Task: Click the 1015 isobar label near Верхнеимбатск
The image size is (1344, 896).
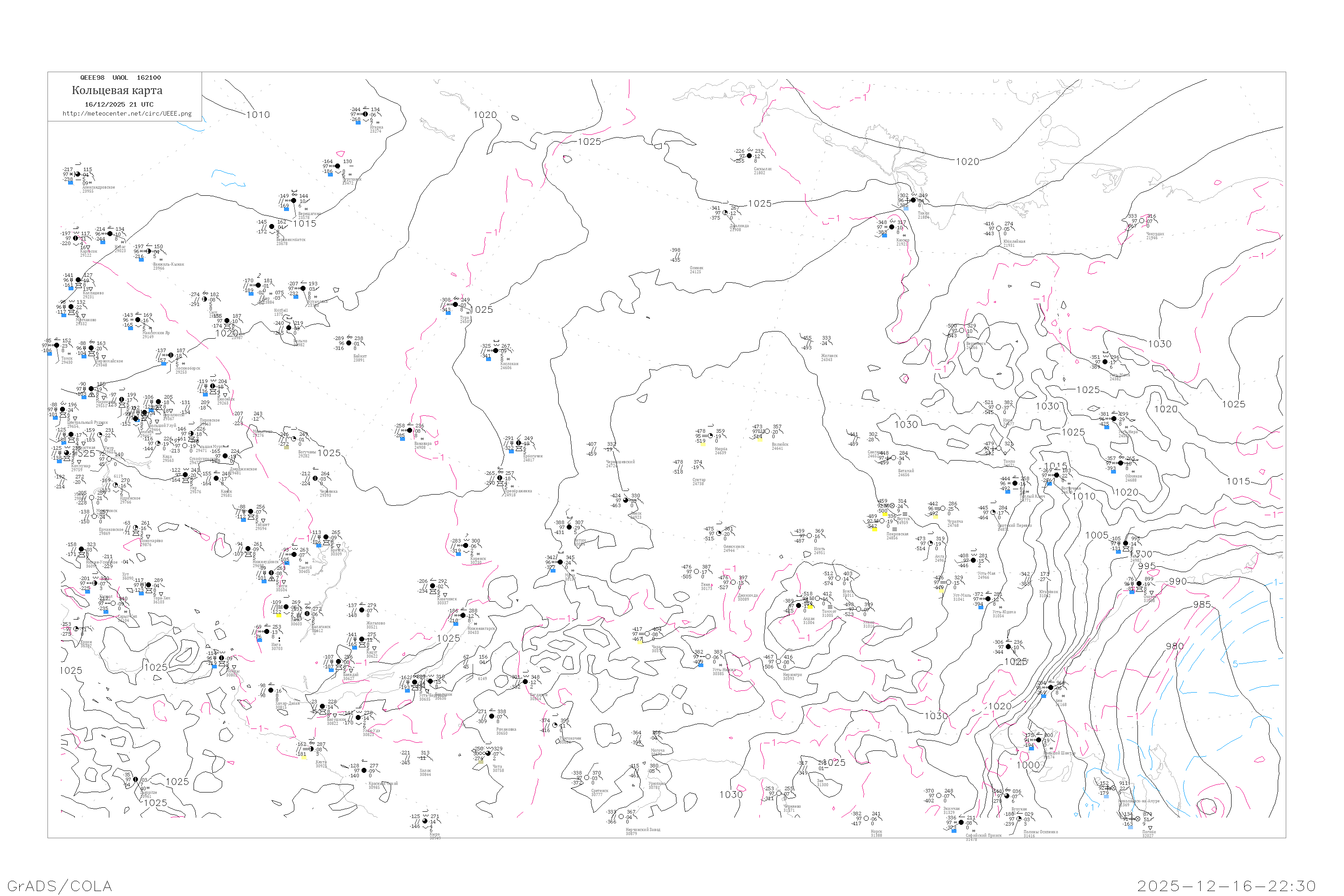Action: tap(305, 224)
